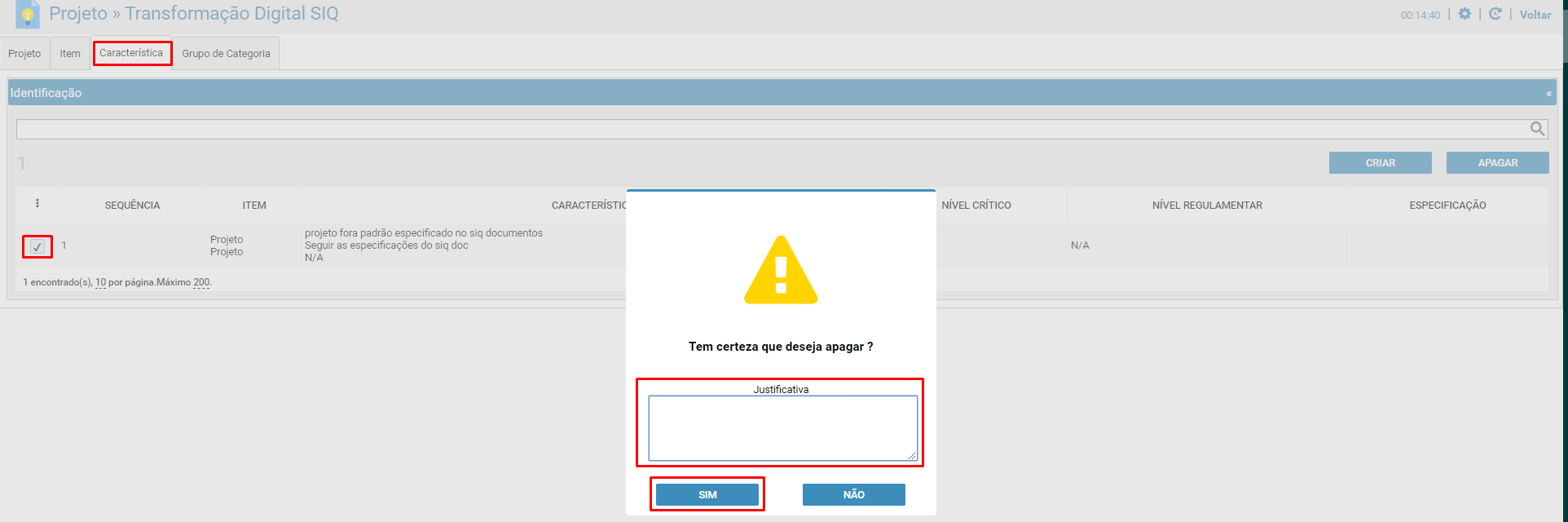Click the NÍVEL REGULAMENTAR column header
The height and width of the screenshot is (522, 1568).
click(x=1207, y=206)
